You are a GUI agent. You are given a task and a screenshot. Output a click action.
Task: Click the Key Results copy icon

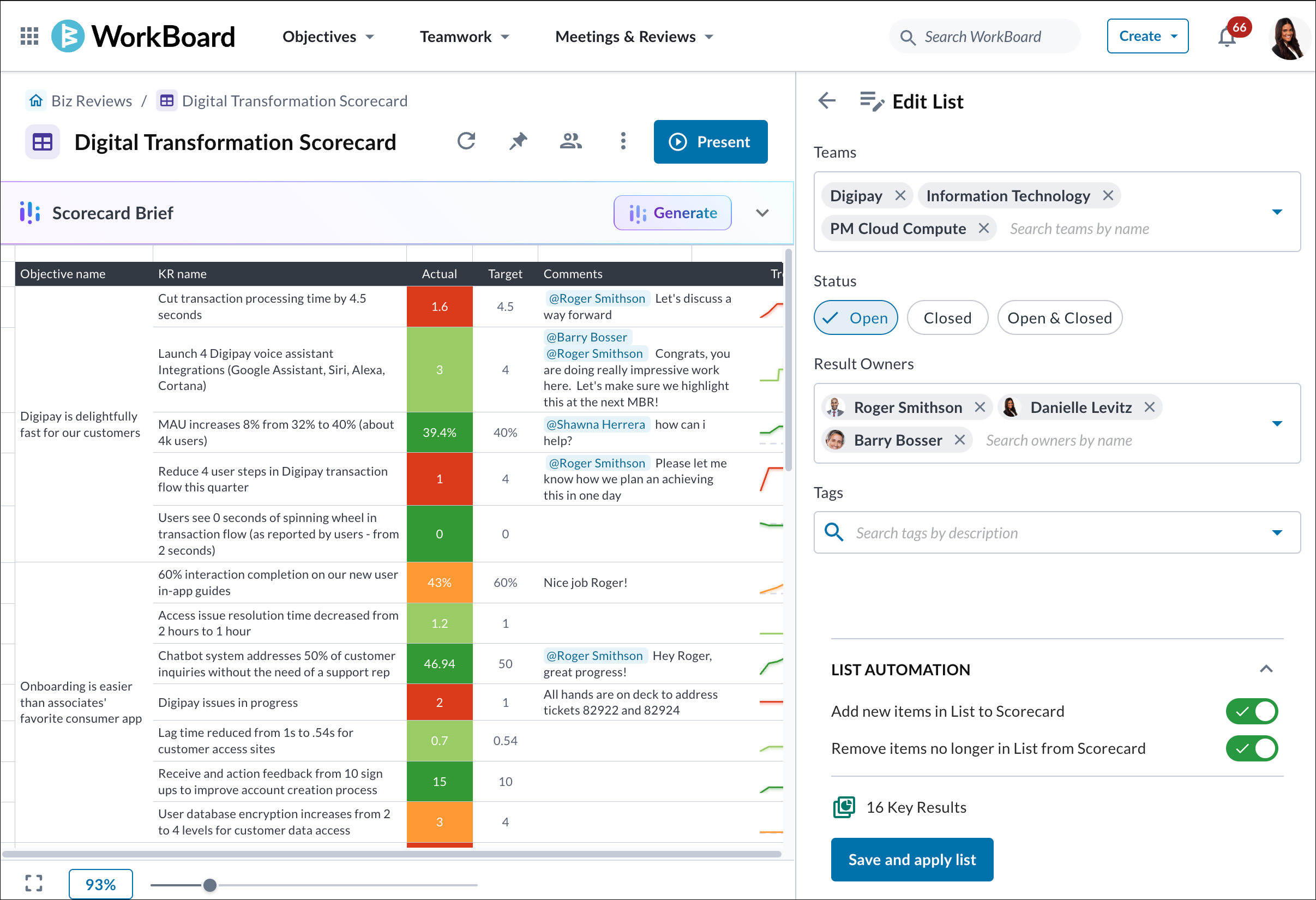844,807
